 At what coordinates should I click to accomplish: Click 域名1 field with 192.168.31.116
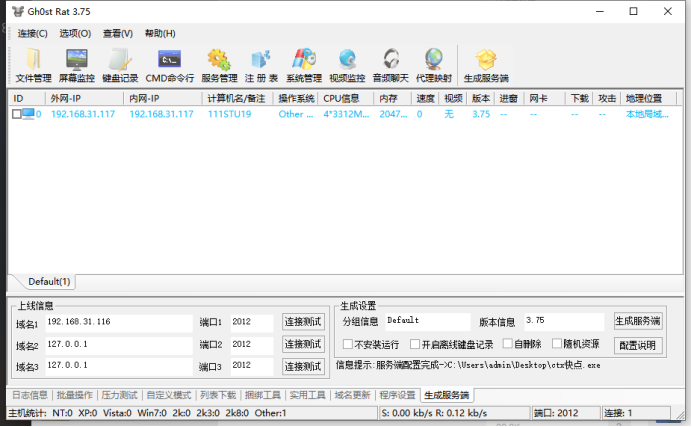(119, 322)
